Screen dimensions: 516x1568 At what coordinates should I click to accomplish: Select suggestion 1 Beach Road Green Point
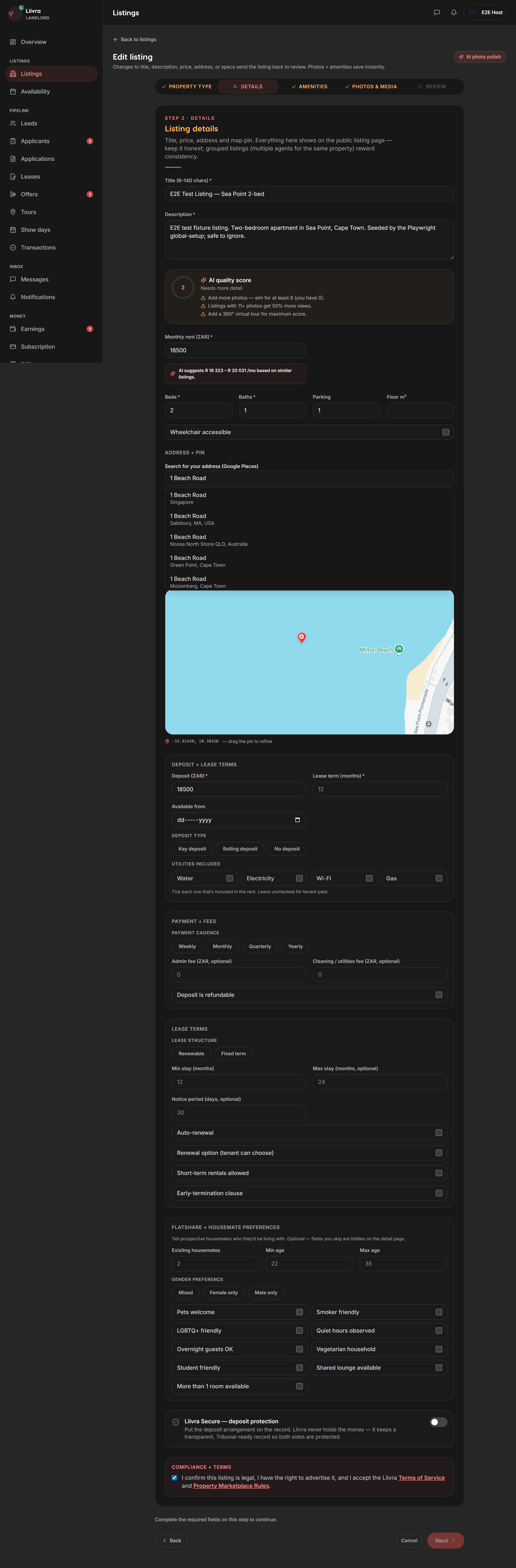[x=309, y=561]
